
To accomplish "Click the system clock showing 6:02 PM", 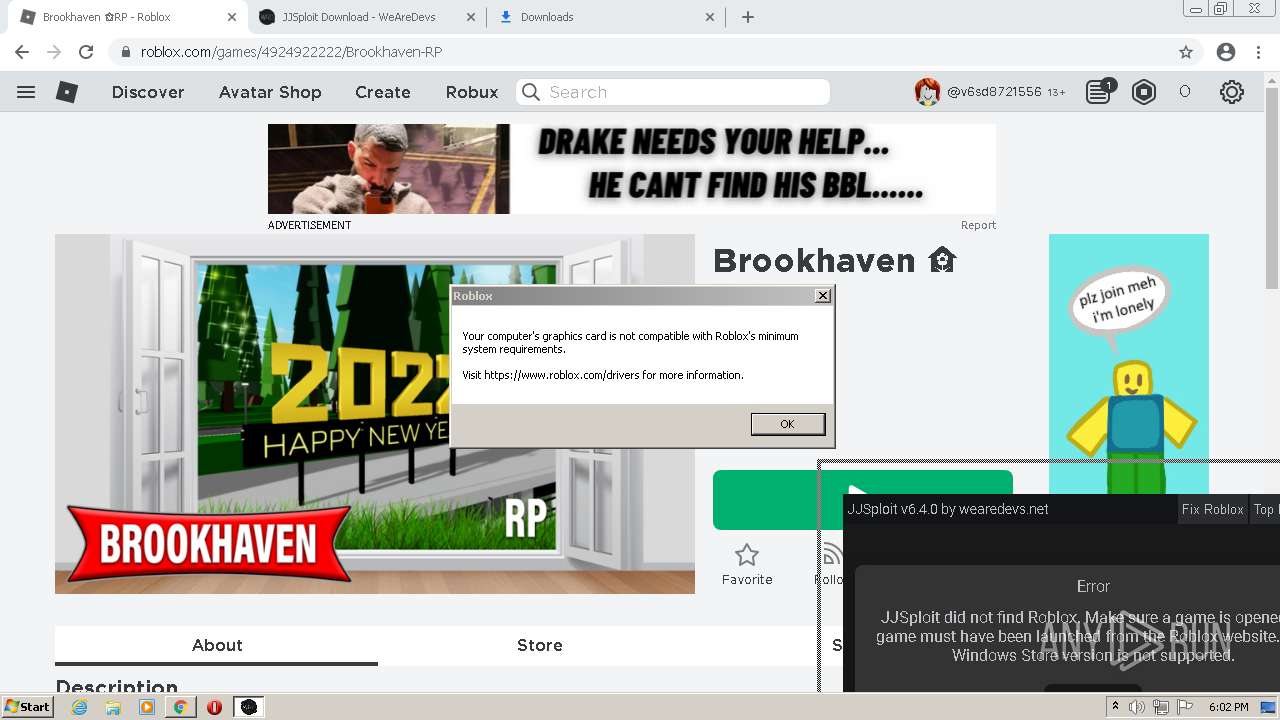I will pyautogui.click(x=1228, y=707).
